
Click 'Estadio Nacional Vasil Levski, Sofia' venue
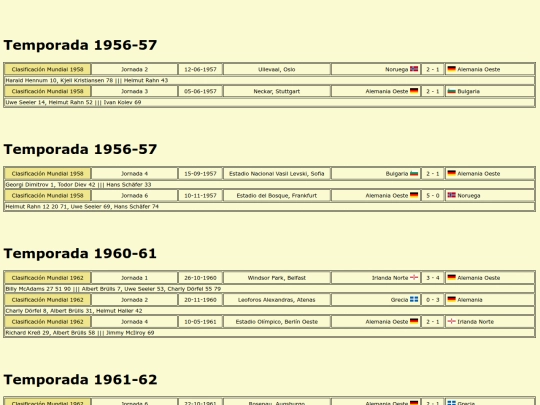pos(277,174)
